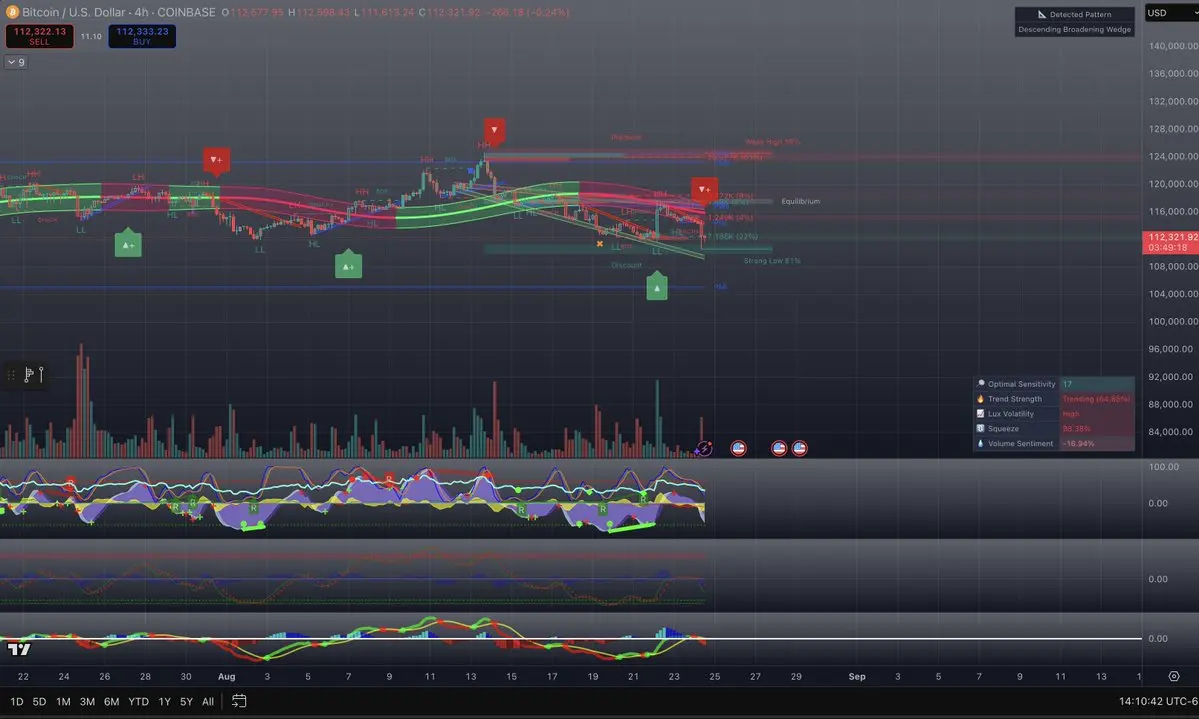
Task: Open the purple lightning event icon
Action: click(x=704, y=448)
